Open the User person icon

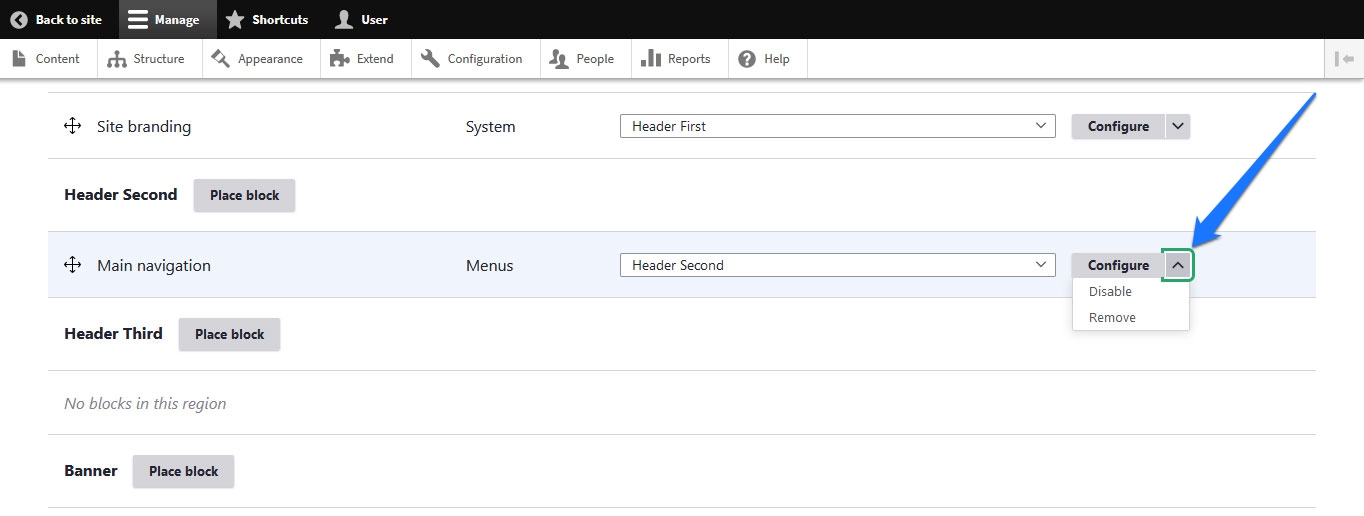[344, 19]
